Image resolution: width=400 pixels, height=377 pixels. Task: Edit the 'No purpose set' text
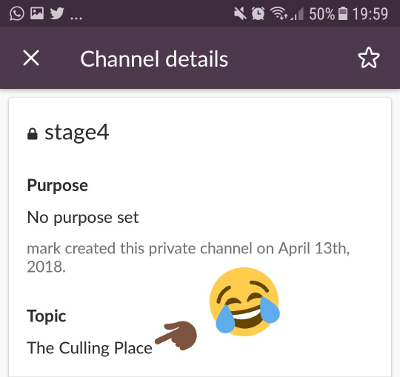point(83,218)
